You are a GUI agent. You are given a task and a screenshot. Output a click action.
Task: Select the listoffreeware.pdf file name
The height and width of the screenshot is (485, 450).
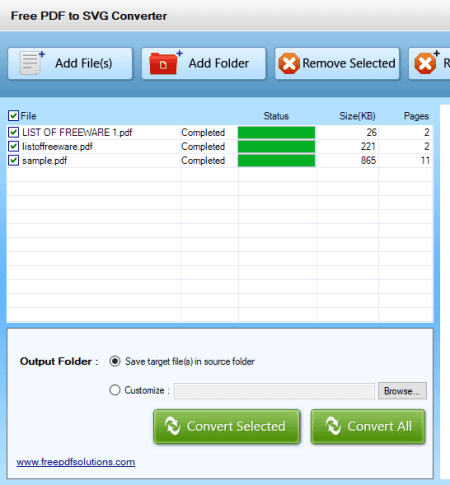pyautogui.click(x=57, y=146)
